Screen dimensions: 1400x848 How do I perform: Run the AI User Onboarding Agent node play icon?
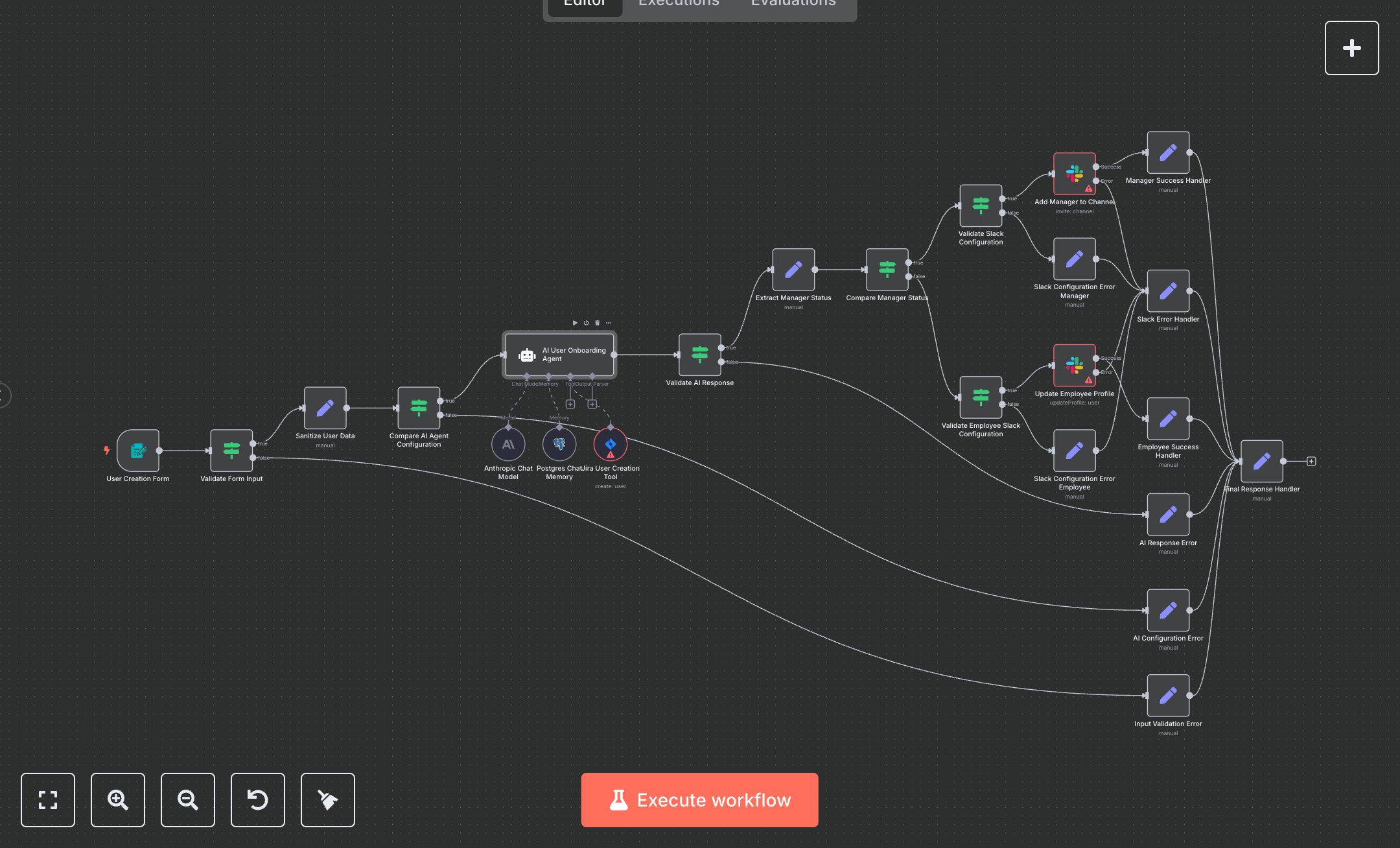575,323
